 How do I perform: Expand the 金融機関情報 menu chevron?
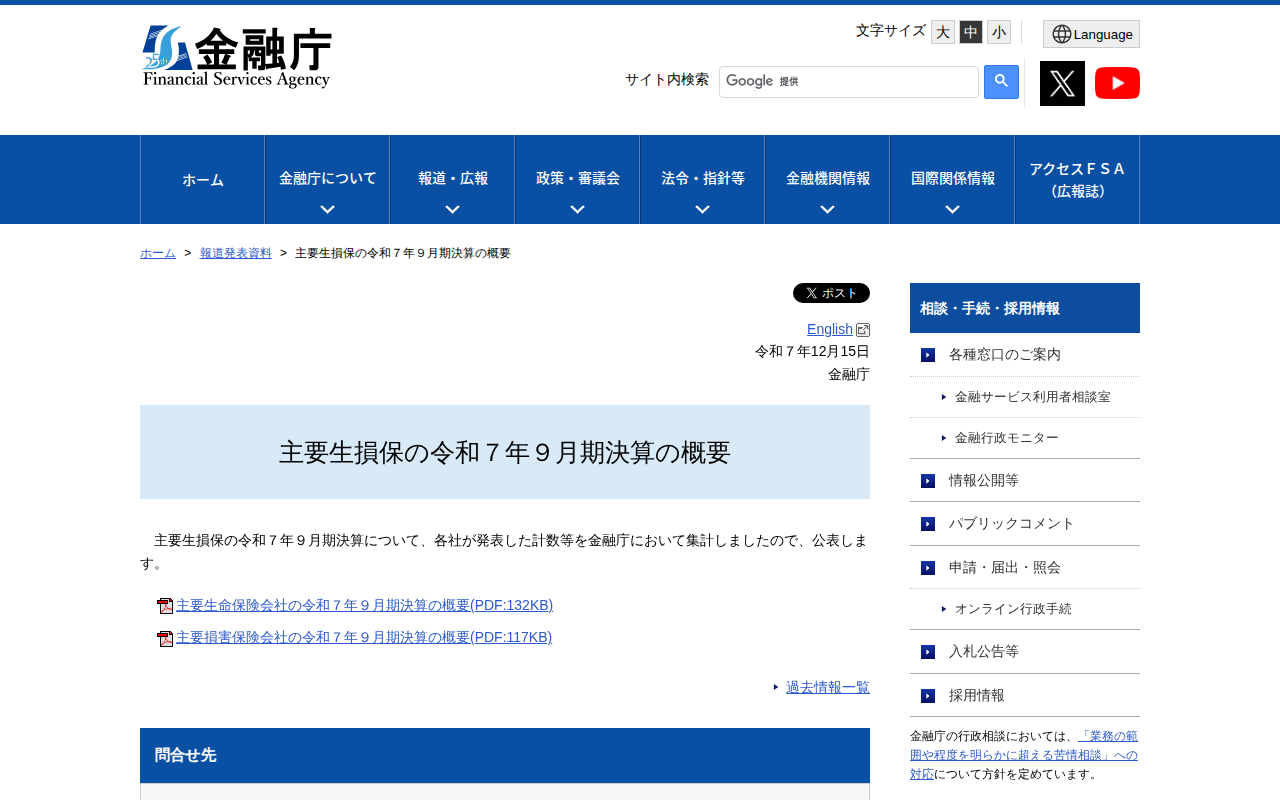[x=827, y=209]
